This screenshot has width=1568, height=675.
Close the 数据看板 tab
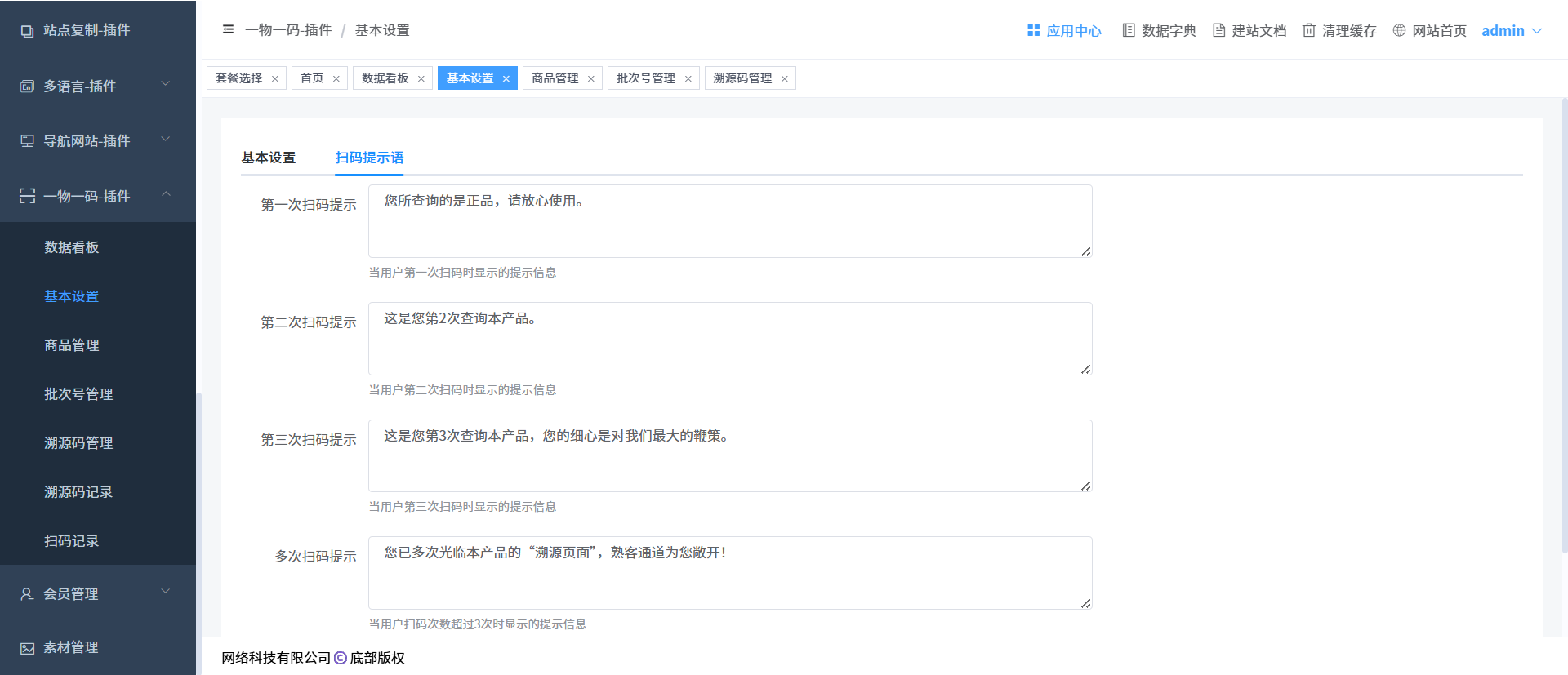(421, 79)
